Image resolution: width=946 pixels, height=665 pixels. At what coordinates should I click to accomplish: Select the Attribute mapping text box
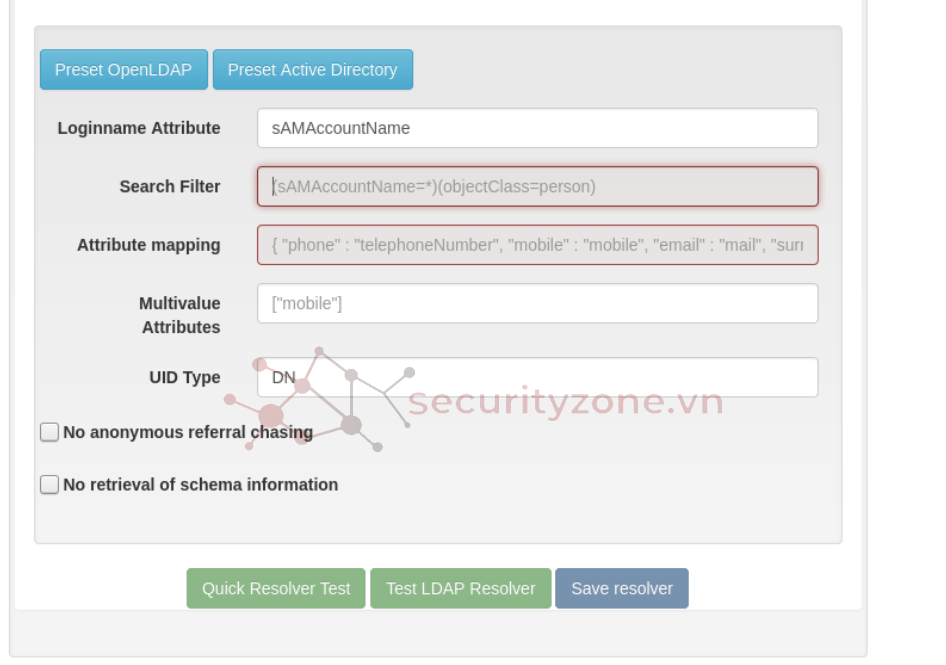coord(537,245)
